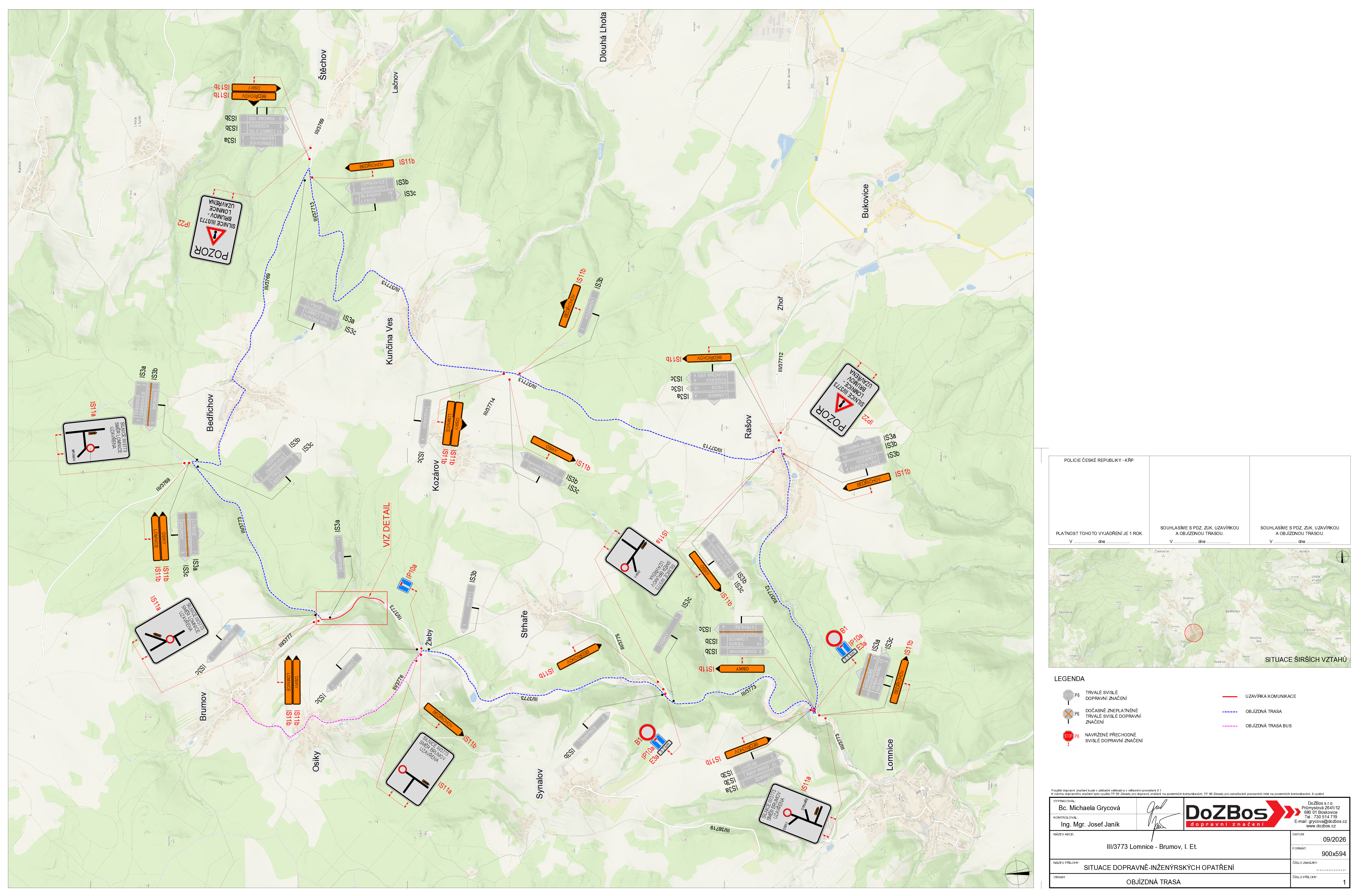
Task: Click the north compass at main map corner
Action: (1017, 873)
